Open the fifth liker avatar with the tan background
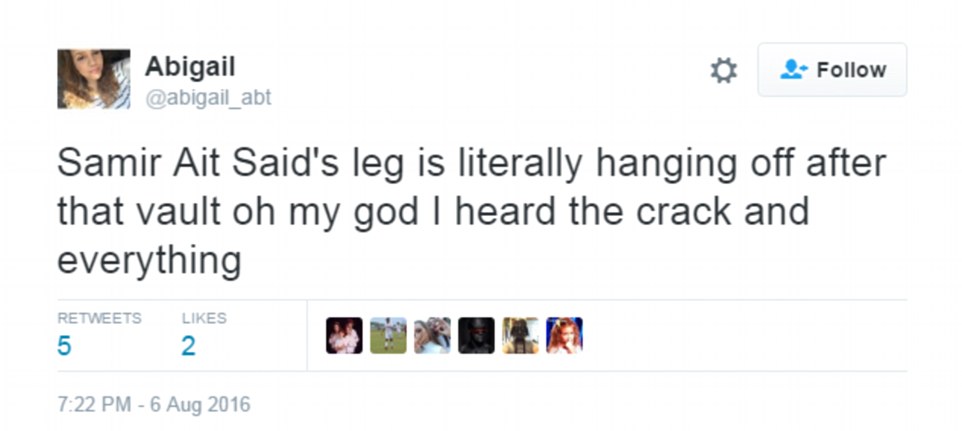The image size is (962, 431). coord(520,336)
